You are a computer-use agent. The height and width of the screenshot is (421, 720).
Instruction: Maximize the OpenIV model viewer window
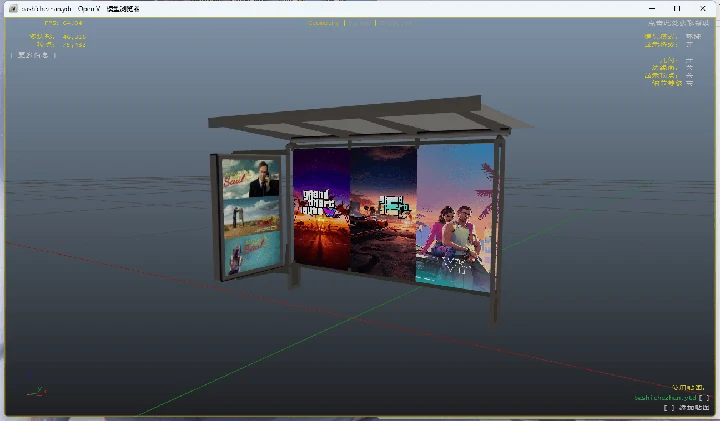coord(677,8)
